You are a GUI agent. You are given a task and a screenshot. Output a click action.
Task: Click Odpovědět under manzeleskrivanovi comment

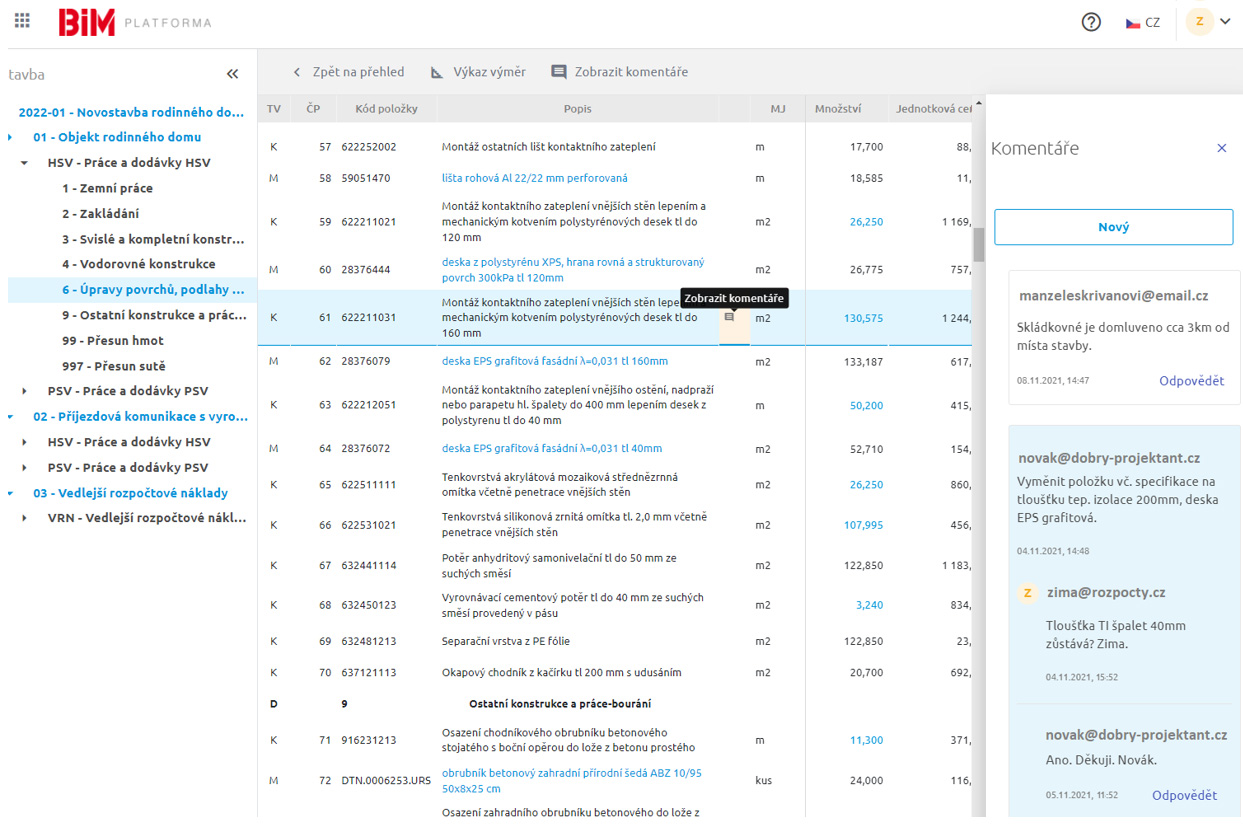coord(1191,381)
